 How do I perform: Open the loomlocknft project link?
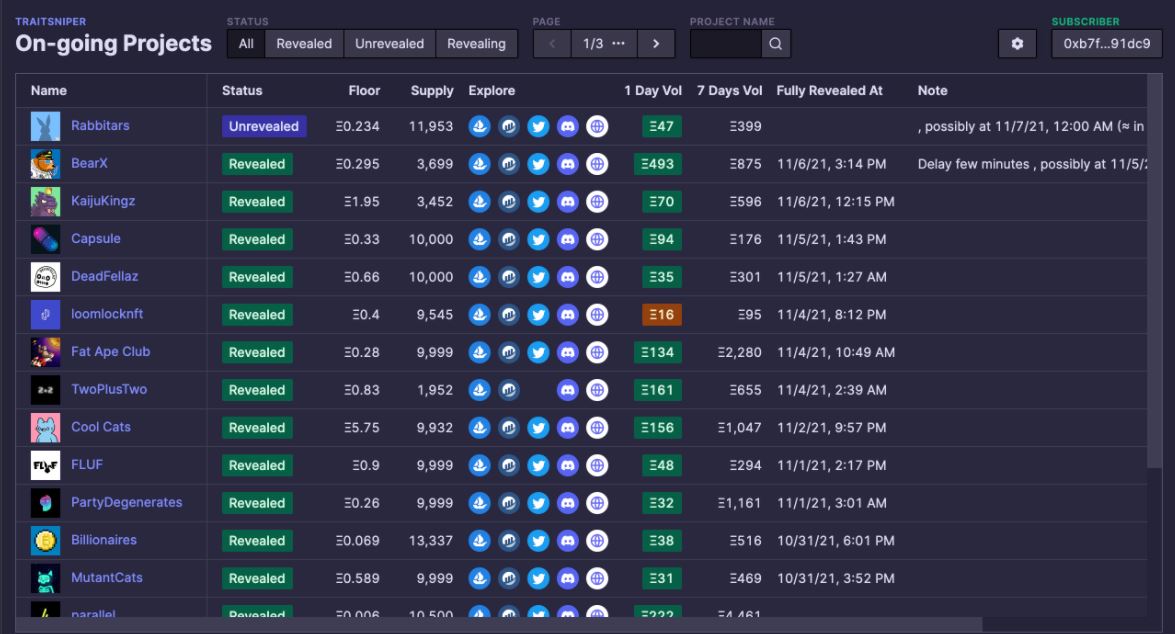pyautogui.click(x=107, y=314)
